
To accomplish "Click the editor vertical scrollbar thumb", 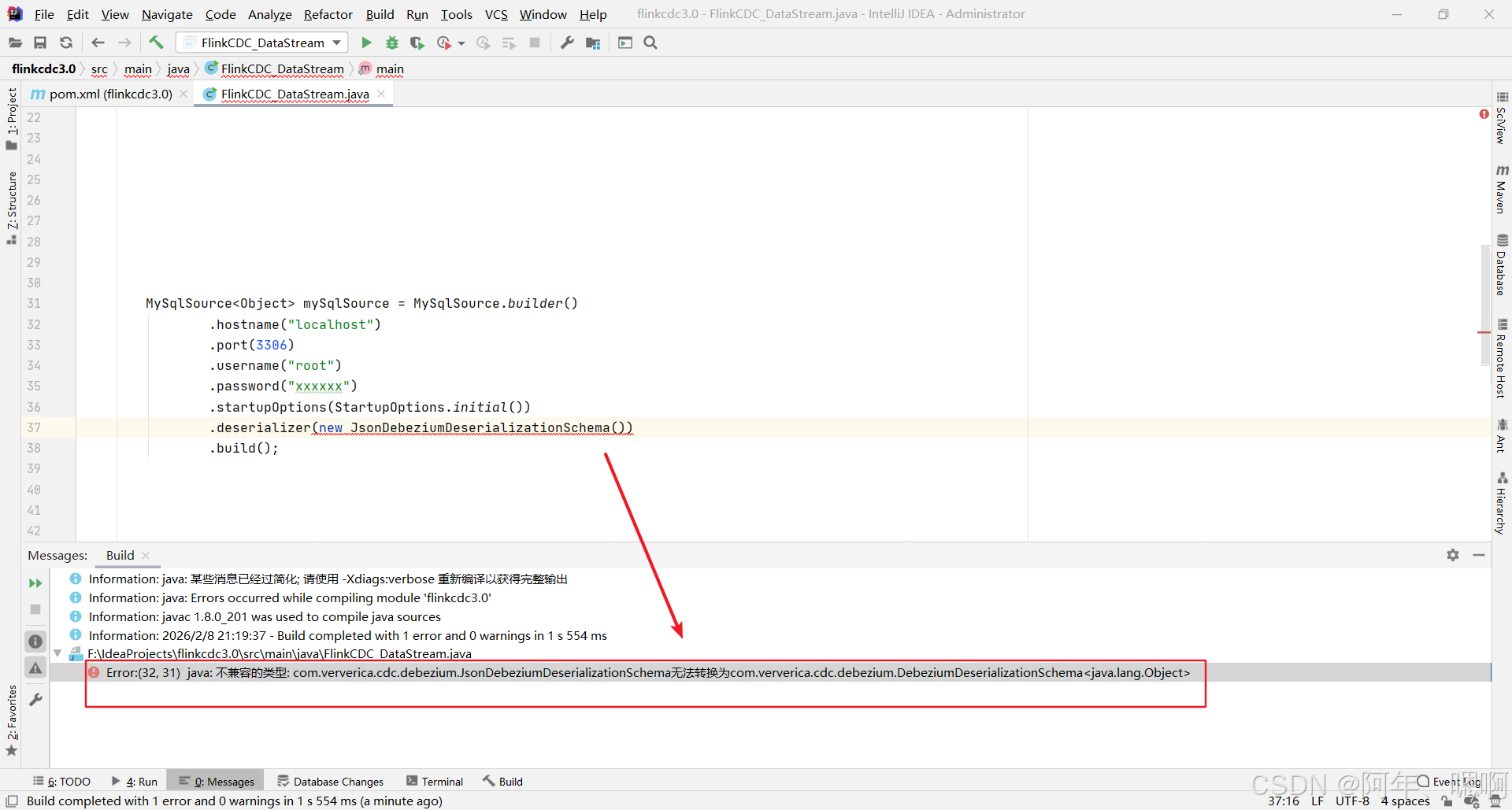I will click(1485, 305).
